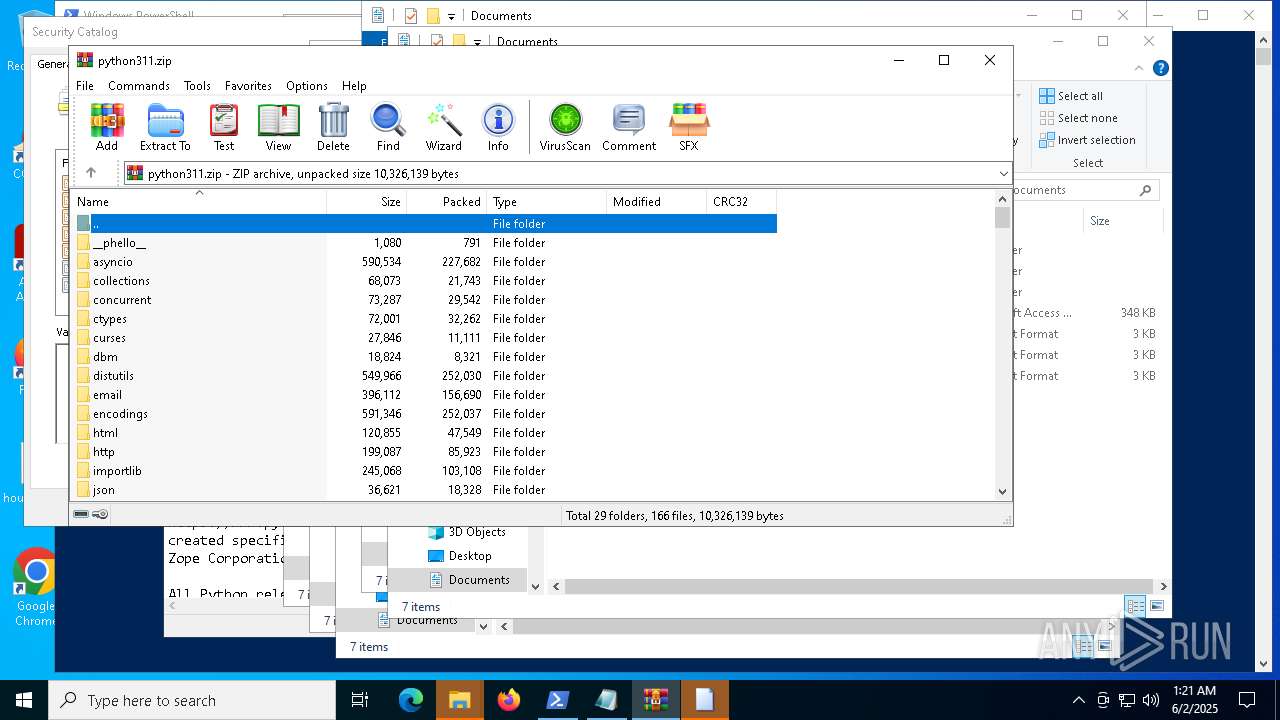1280x720 pixels.
Task: Go up one folder level arrow
Action: [91, 173]
